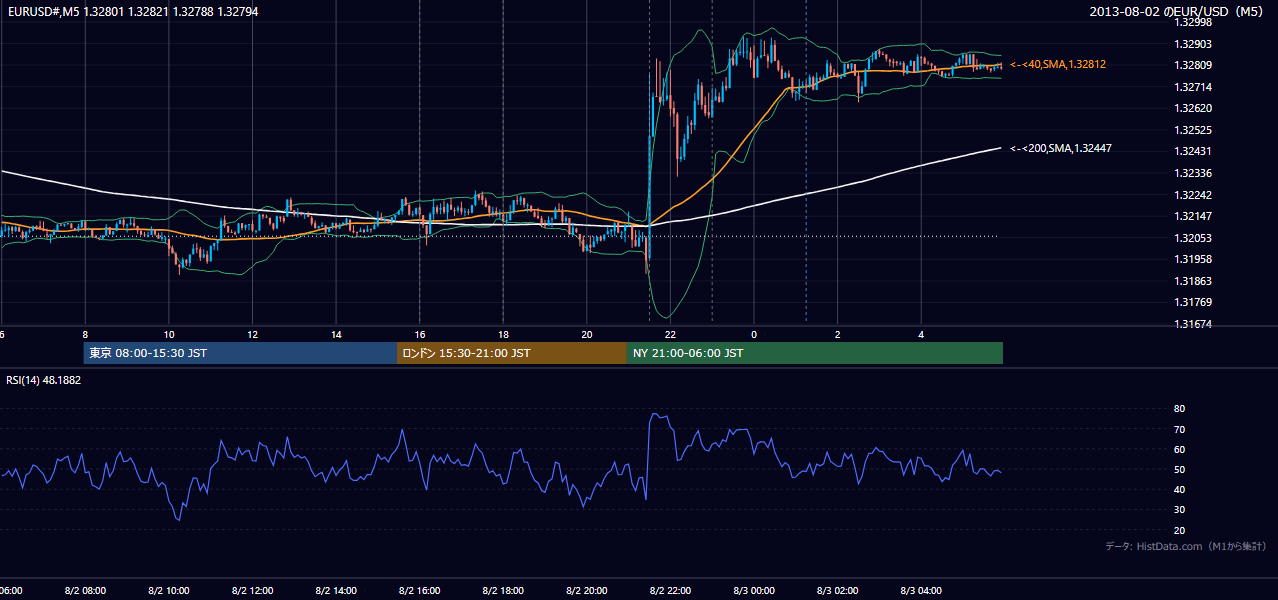This screenshot has height=600, width=1278.
Task: Click the 8/2 08:00 date label
Action: (x=85, y=591)
